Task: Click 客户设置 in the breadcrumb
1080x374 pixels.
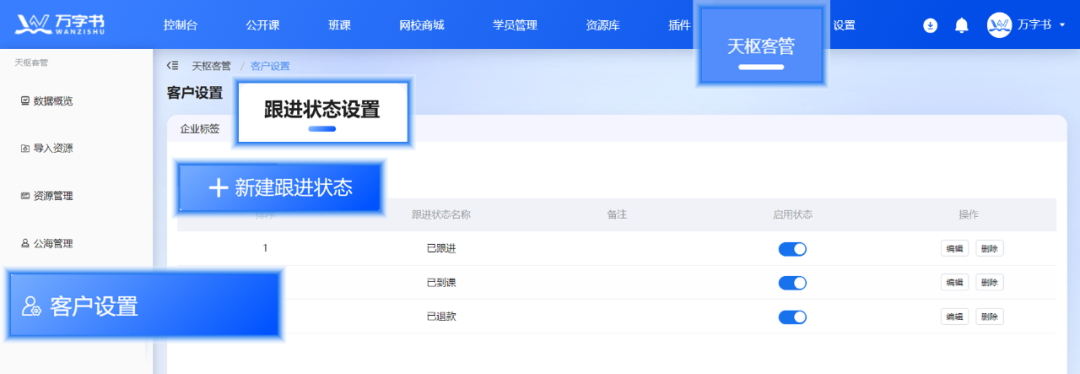Action: (x=270, y=66)
